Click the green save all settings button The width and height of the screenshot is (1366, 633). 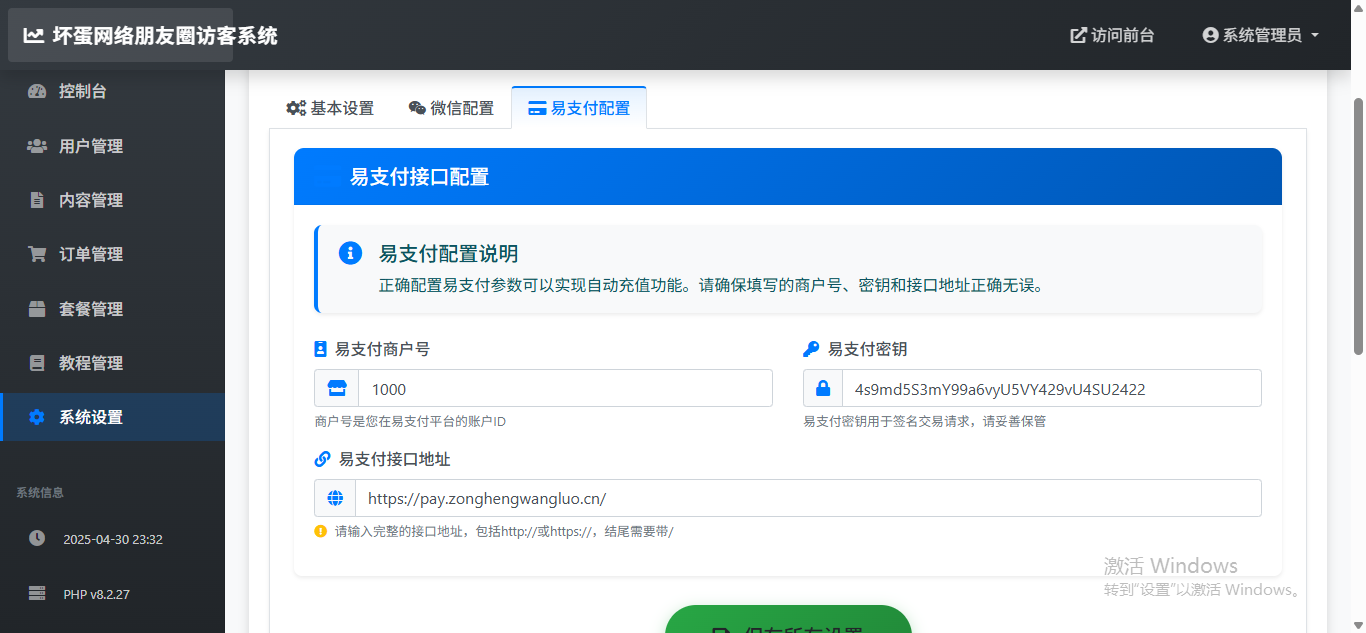coord(788,619)
